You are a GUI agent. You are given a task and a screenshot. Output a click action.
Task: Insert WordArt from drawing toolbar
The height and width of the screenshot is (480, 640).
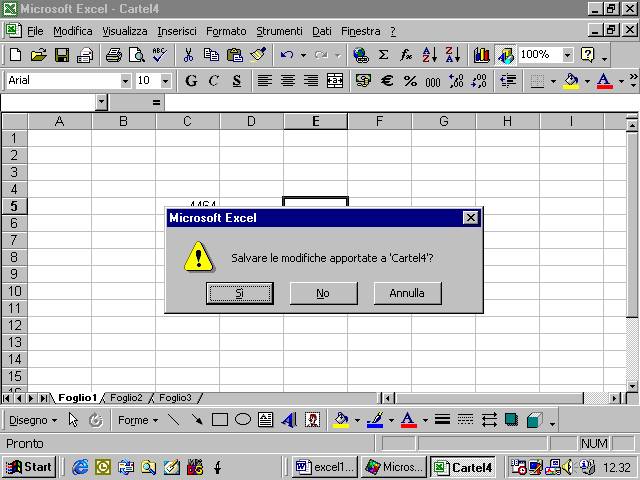[289, 420]
